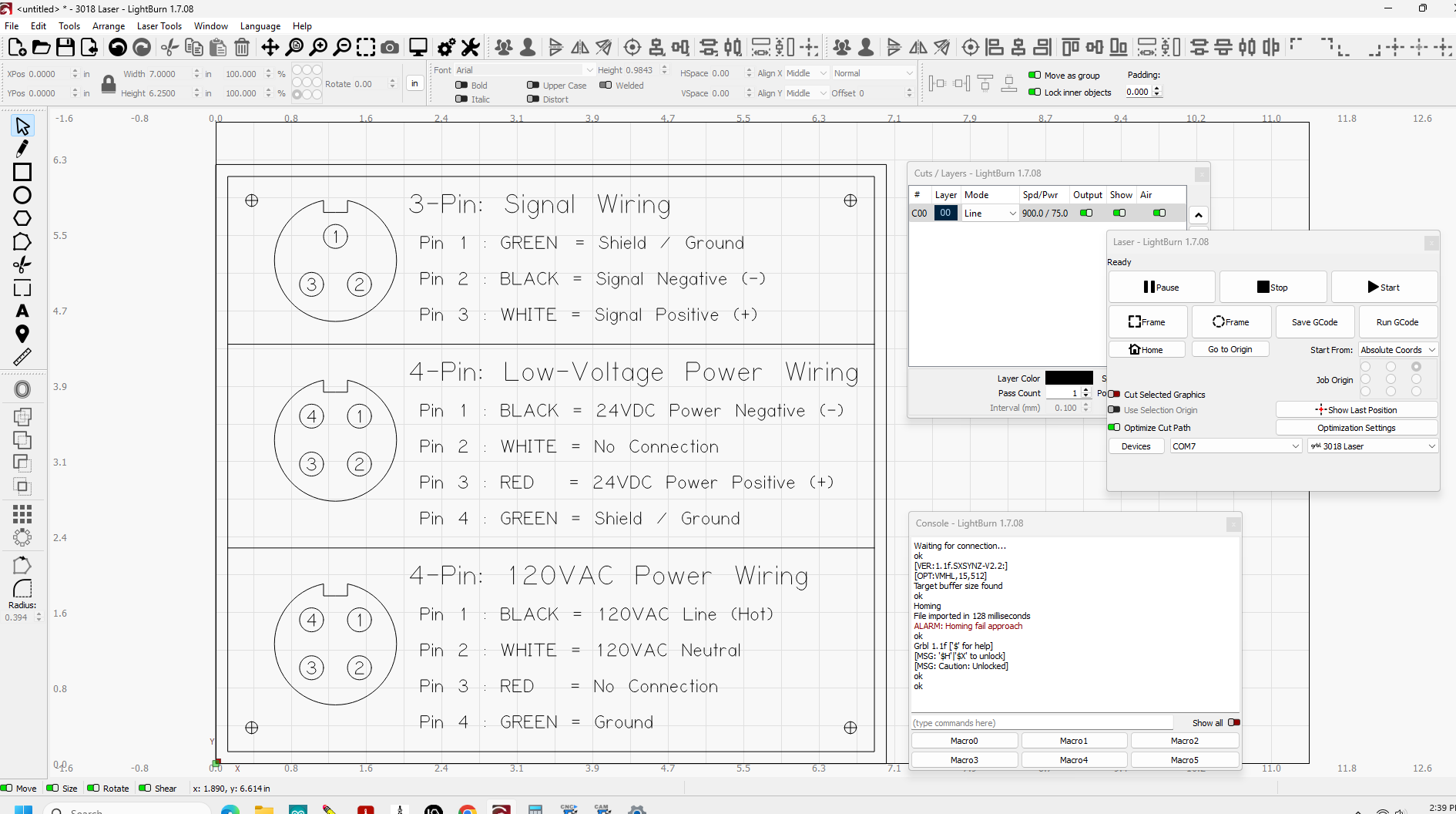Open the Align Y Middle dropdown

click(x=806, y=93)
